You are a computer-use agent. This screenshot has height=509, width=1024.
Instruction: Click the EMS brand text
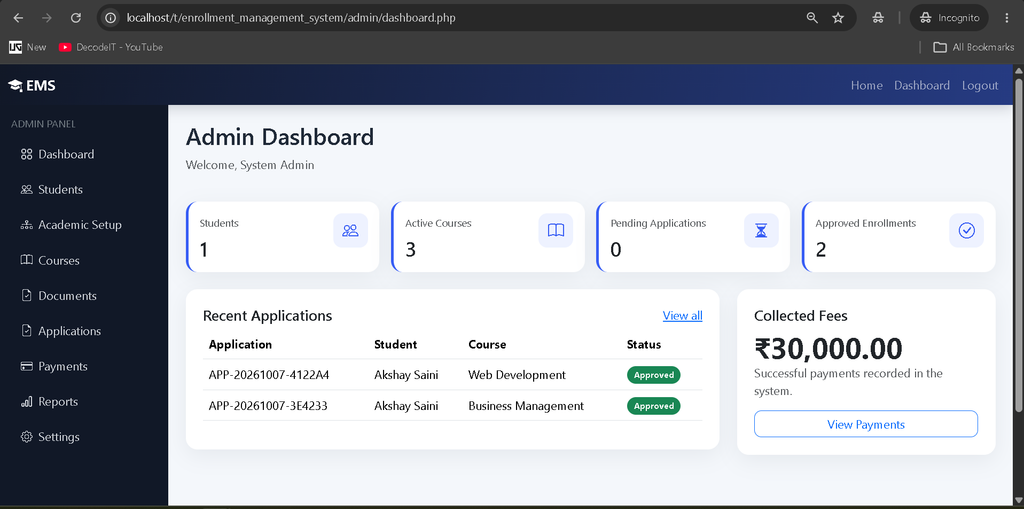click(x=41, y=86)
